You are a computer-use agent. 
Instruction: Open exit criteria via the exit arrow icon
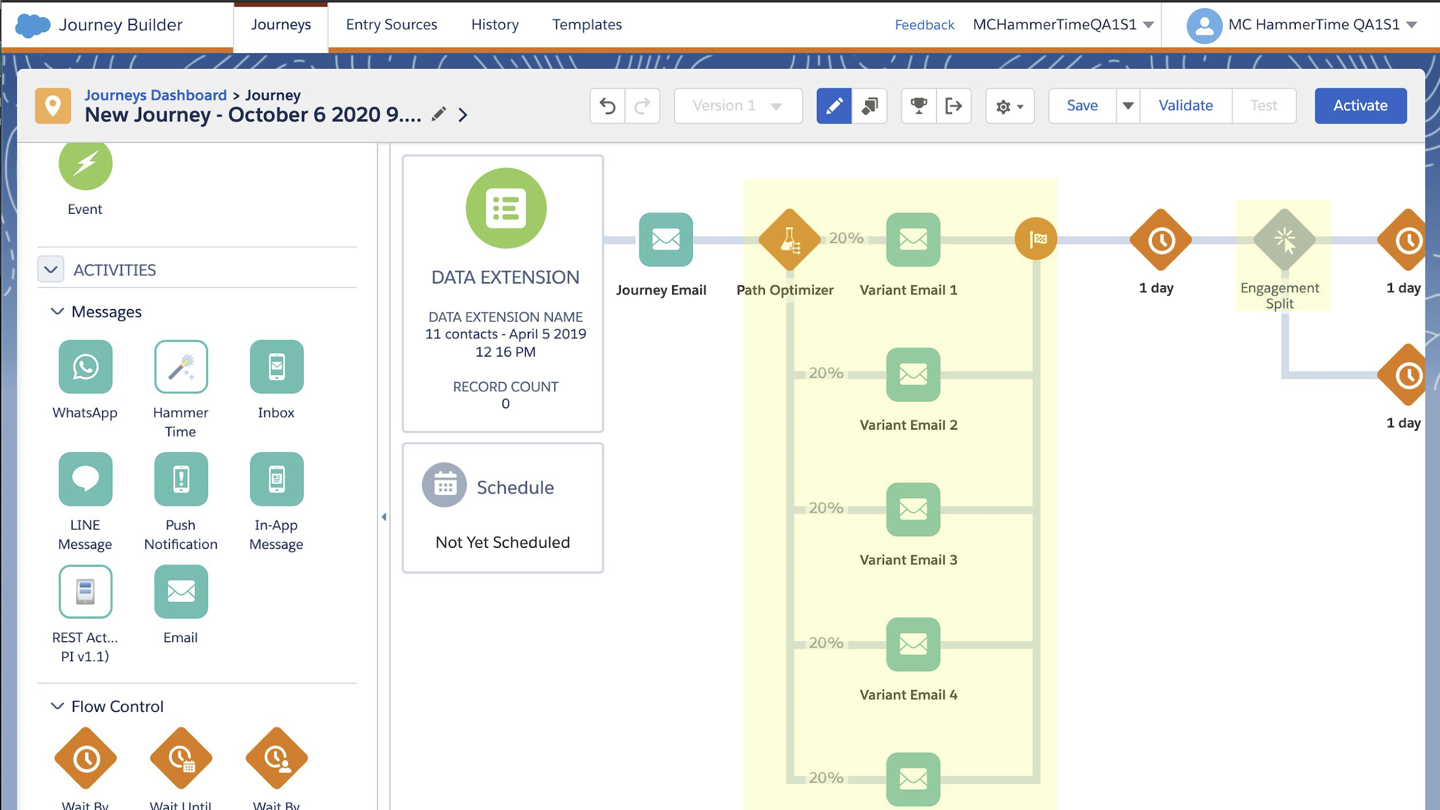(x=954, y=106)
